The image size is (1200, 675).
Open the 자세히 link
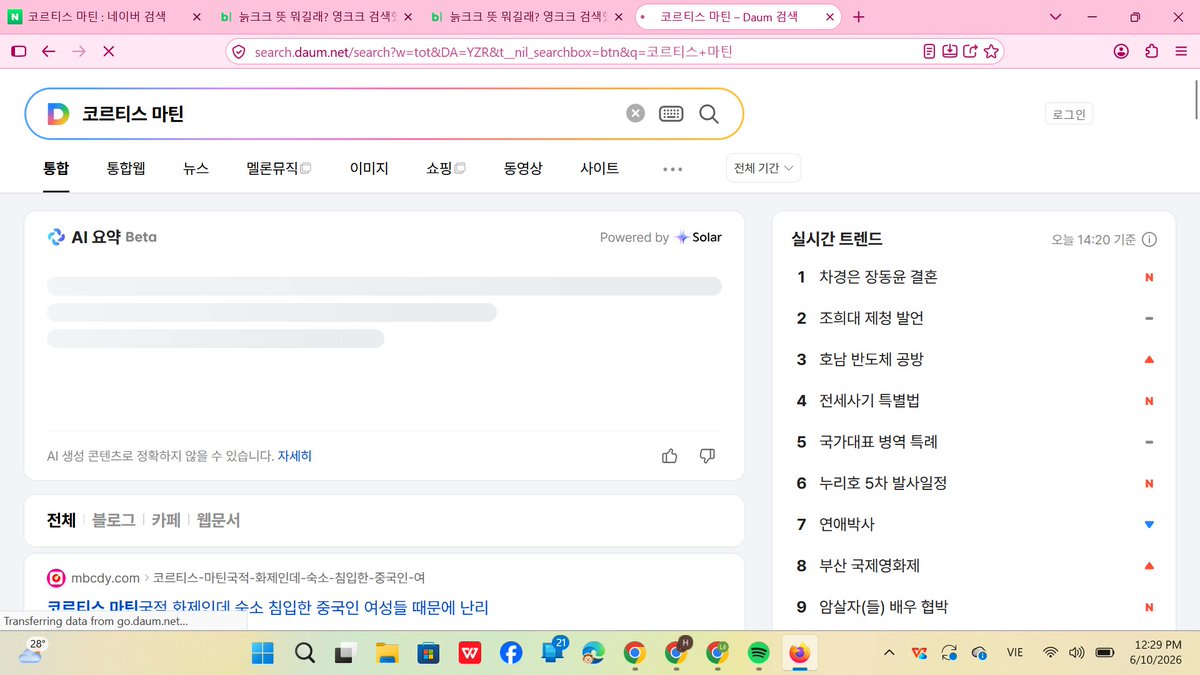click(295, 456)
